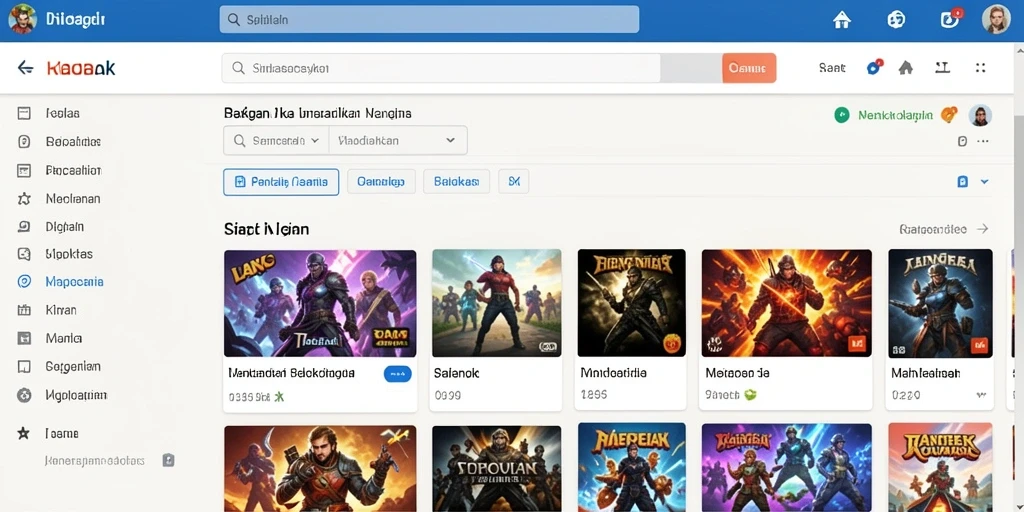Open the profile avatar in blue top bar
The width and height of the screenshot is (1024, 512).
click(x=996, y=20)
